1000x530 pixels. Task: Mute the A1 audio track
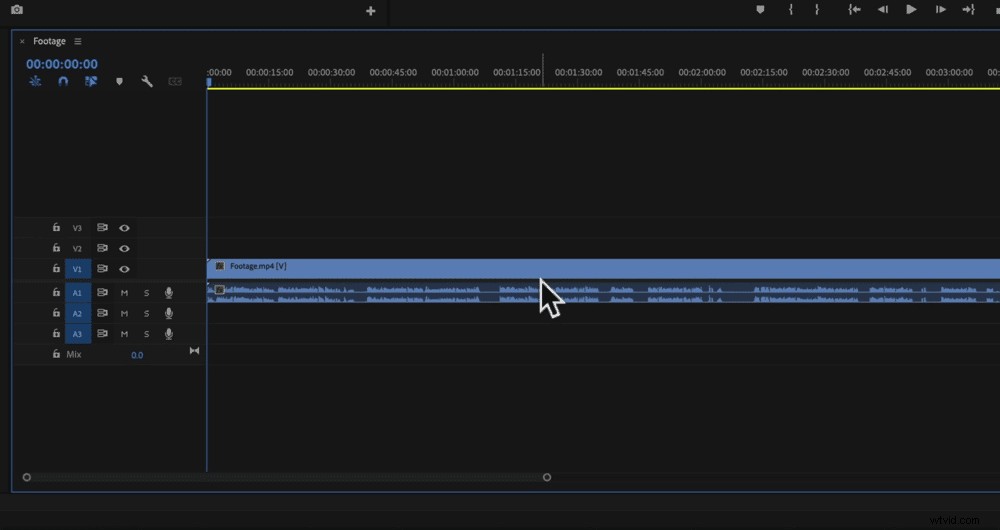[x=124, y=293]
